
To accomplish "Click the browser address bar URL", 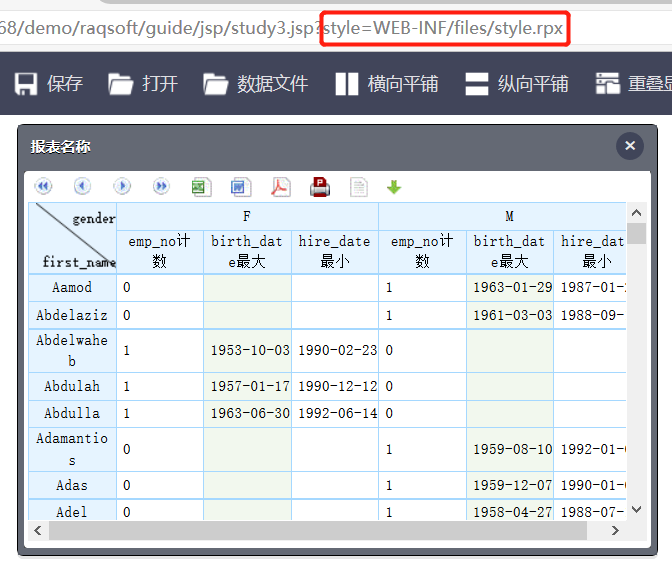I will tap(280, 28).
